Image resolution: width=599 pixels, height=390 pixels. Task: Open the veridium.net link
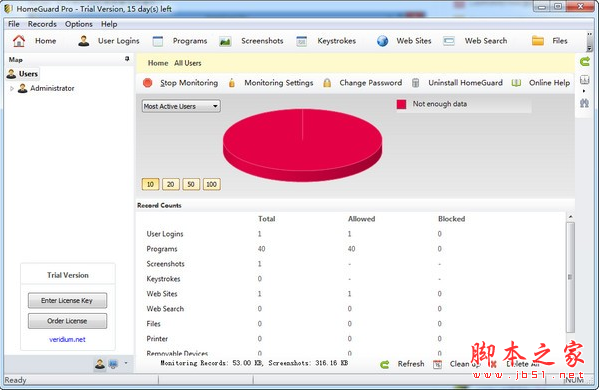(x=67, y=339)
